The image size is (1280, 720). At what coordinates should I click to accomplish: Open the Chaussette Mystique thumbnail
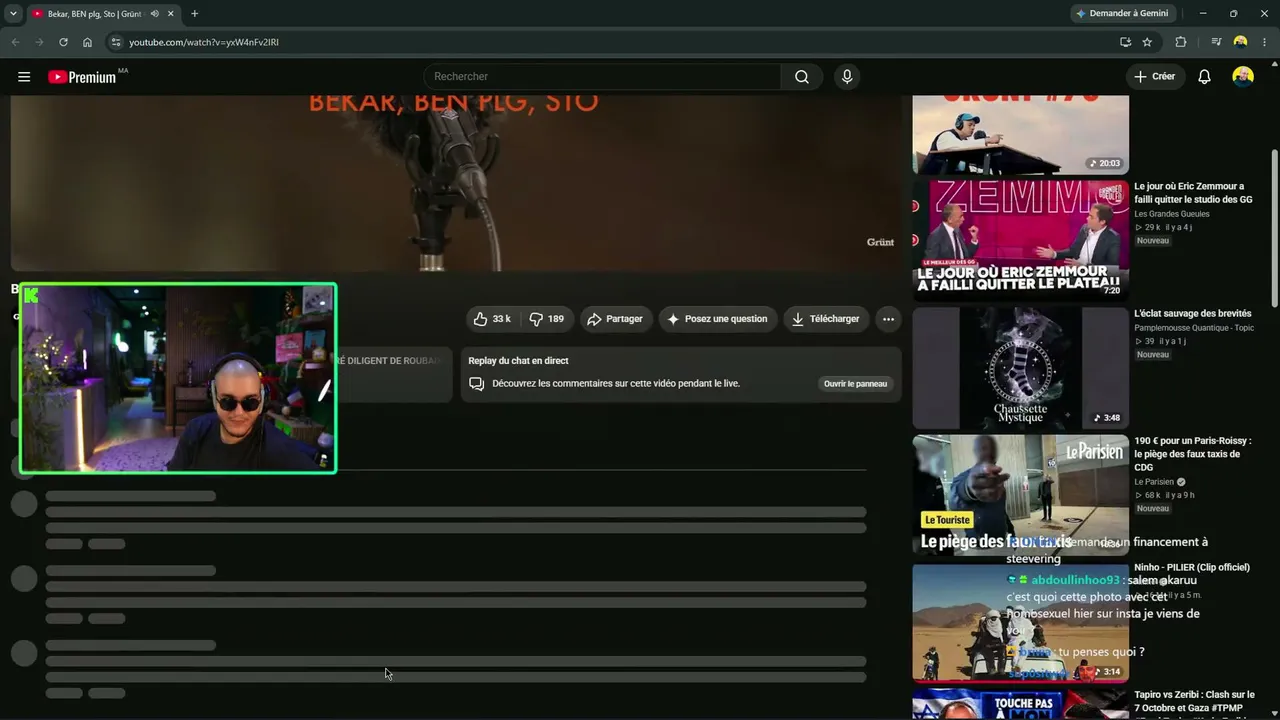[x=1020, y=368]
